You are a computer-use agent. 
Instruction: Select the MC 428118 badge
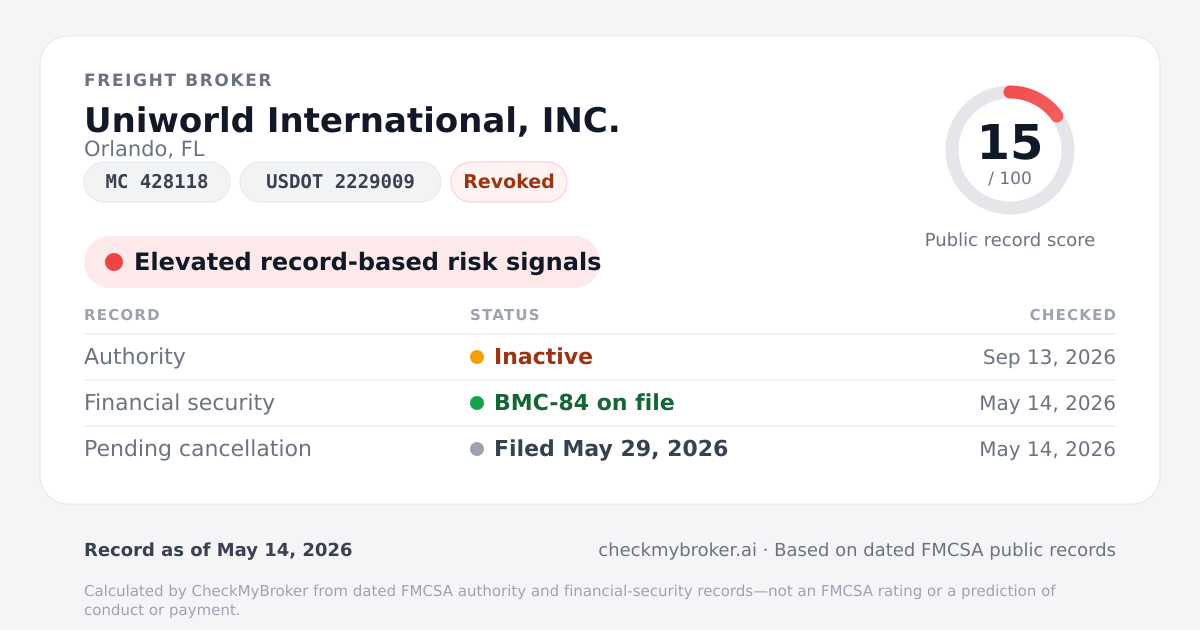coord(157,182)
